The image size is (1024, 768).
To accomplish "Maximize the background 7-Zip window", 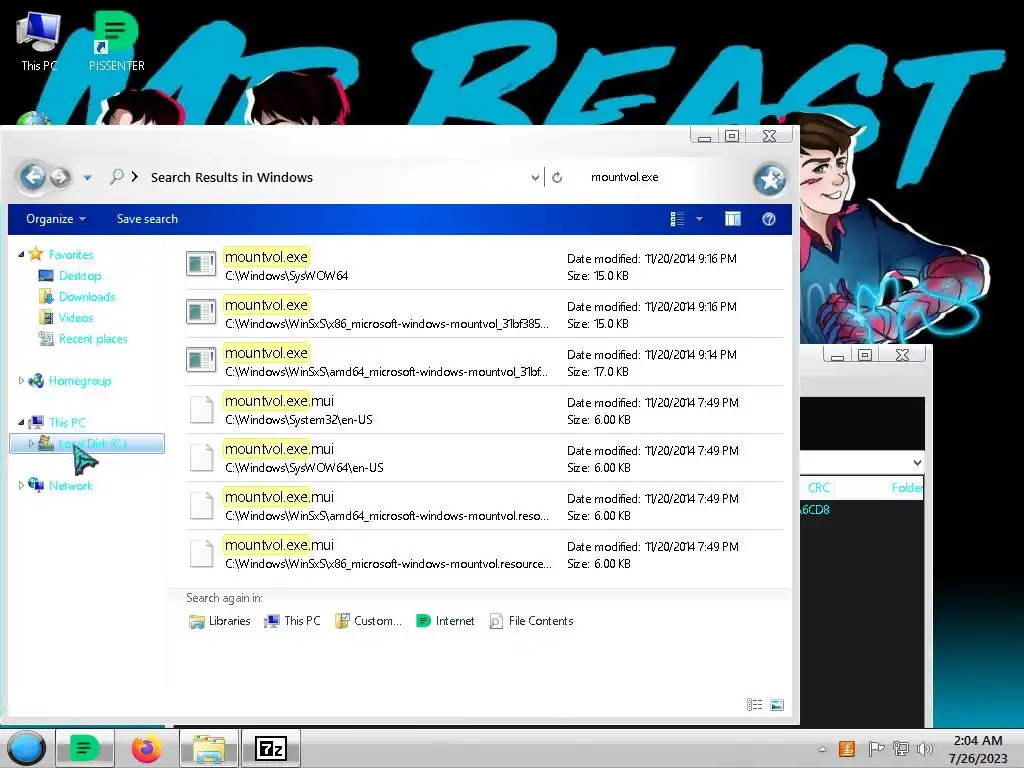I will (865, 355).
